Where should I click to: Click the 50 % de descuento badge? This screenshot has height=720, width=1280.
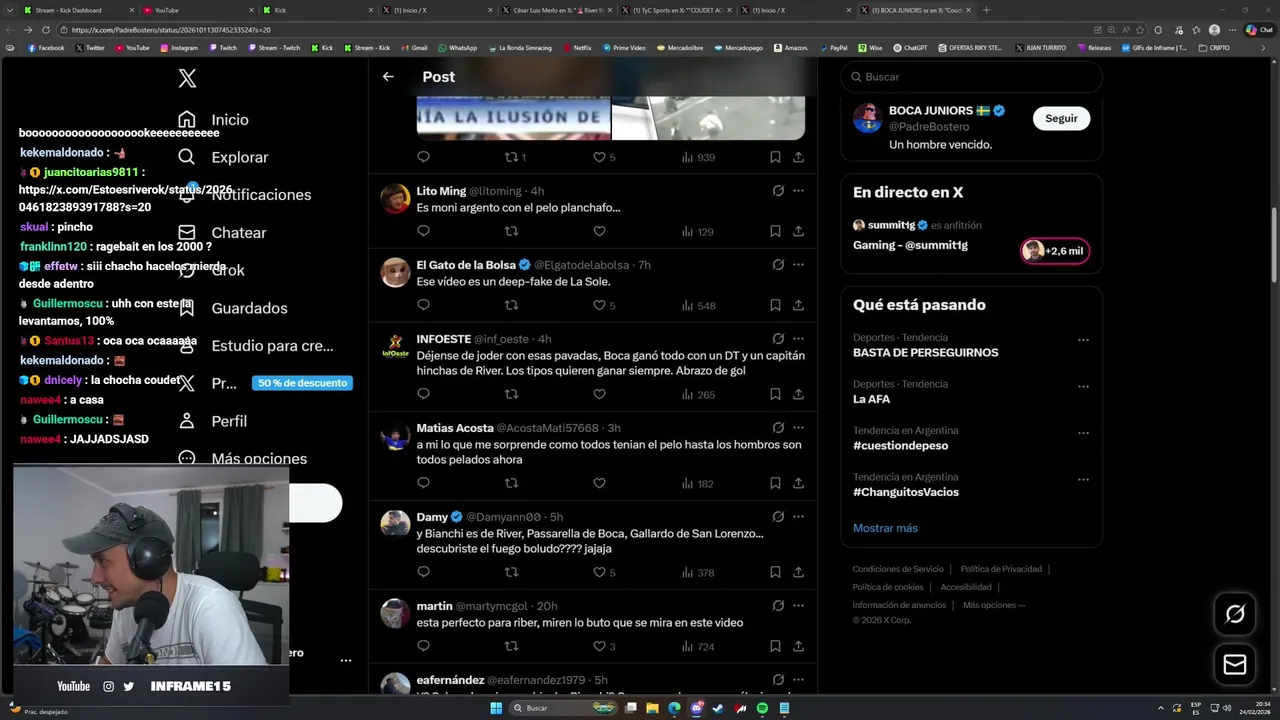(302, 383)
